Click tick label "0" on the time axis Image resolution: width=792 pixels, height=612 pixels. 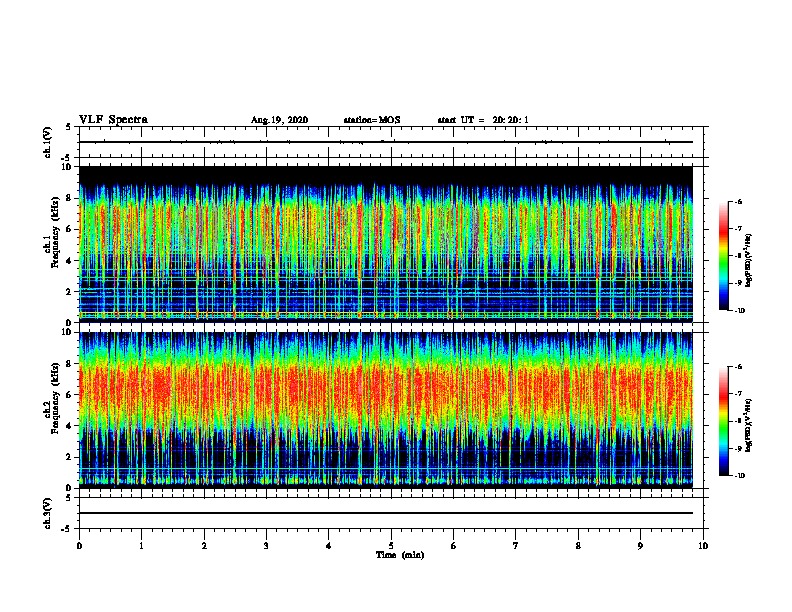coord(79,546)
